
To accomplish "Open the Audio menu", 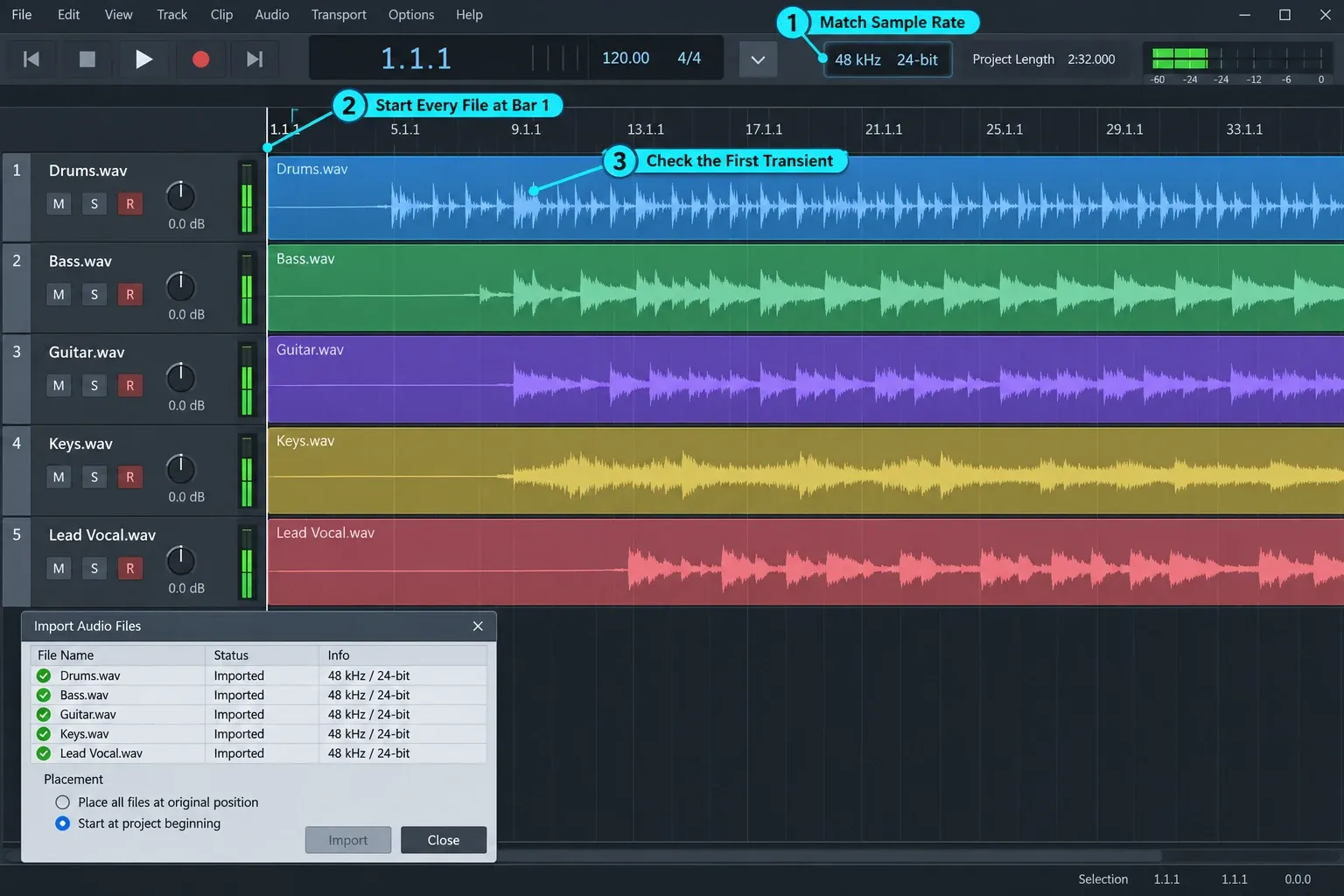I will 272,15.
